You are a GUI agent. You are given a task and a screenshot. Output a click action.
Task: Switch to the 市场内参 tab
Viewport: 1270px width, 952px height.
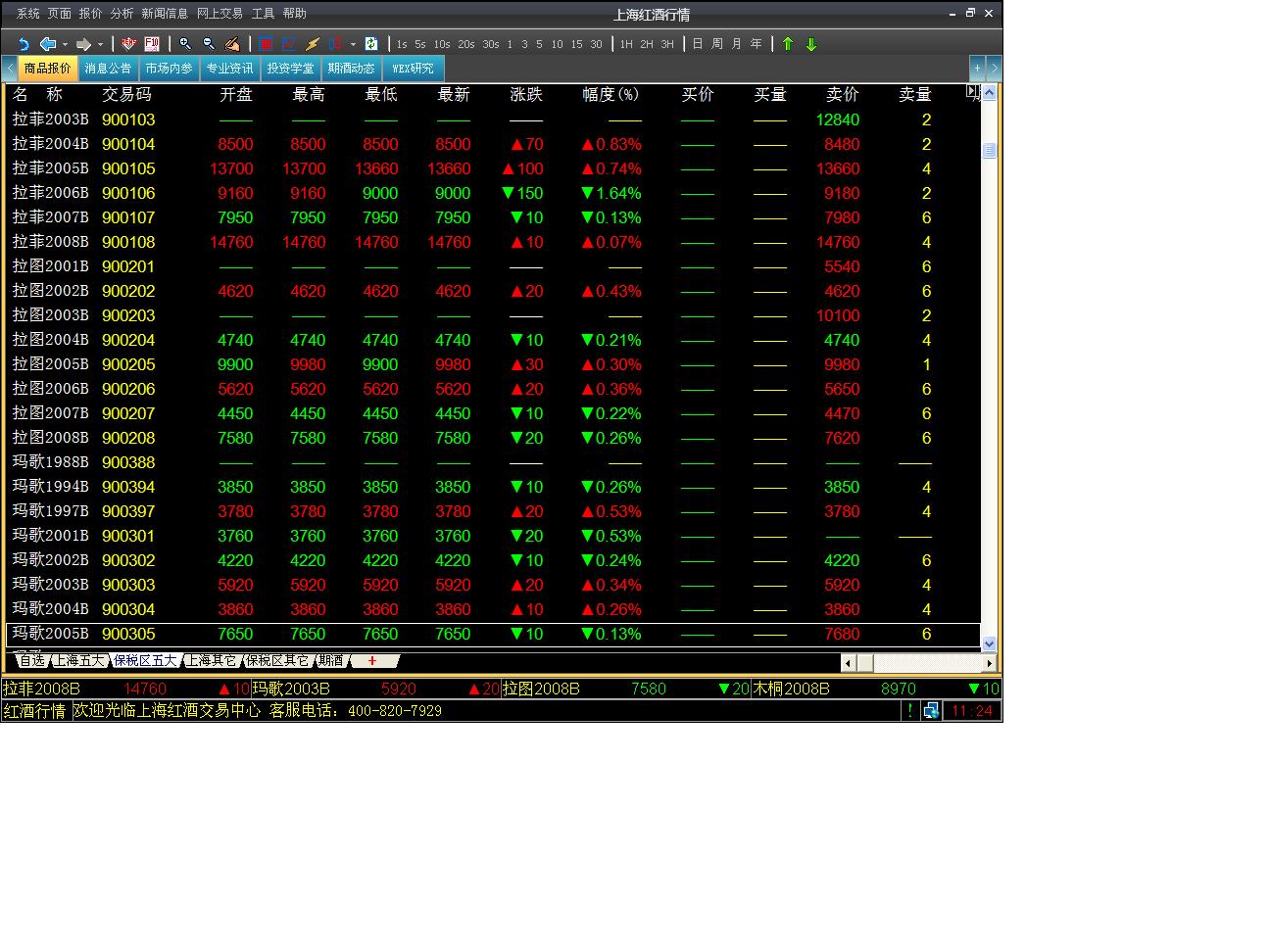pos(170,69)
